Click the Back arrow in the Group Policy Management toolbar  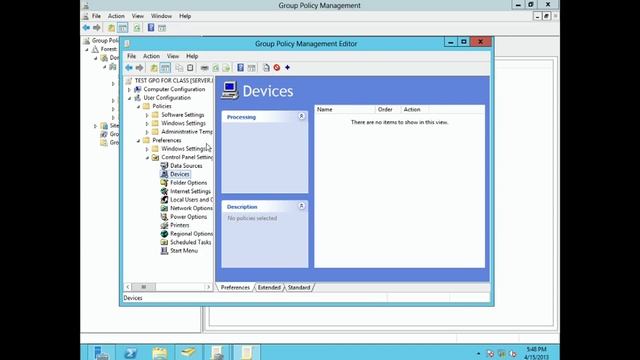pos(86,28)
